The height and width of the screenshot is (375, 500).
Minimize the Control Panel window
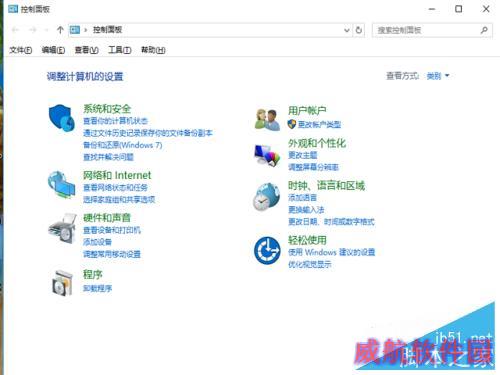coord(432,9)
